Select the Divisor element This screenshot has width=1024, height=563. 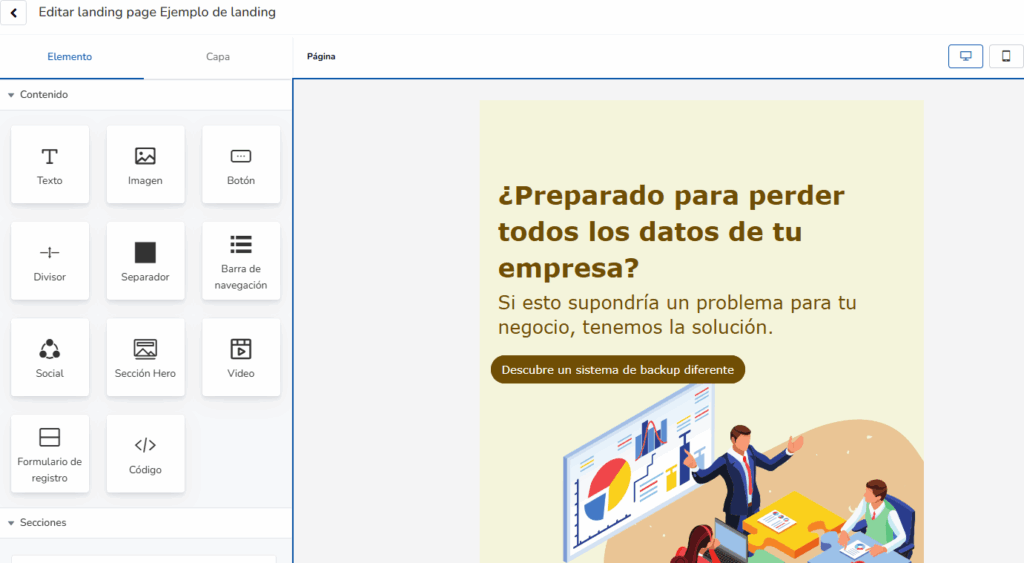click(49, 261)
